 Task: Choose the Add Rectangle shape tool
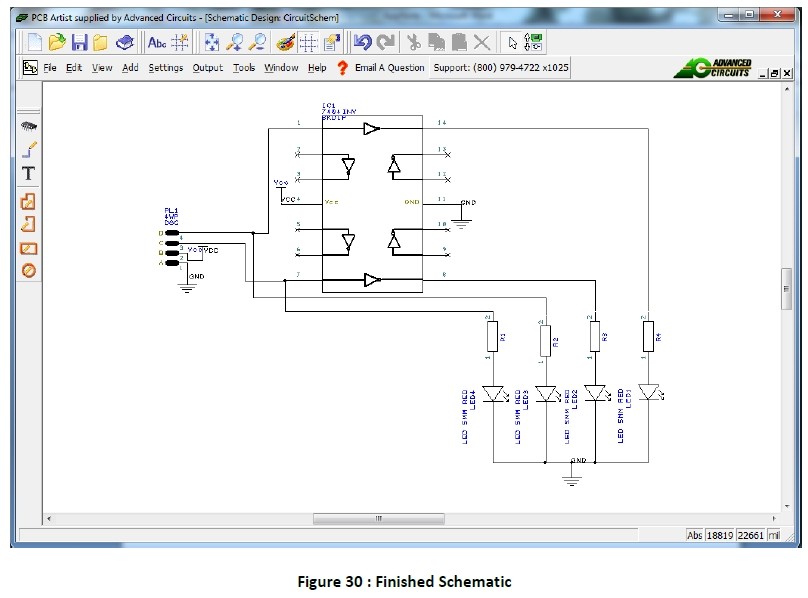(x=29, y=247)
